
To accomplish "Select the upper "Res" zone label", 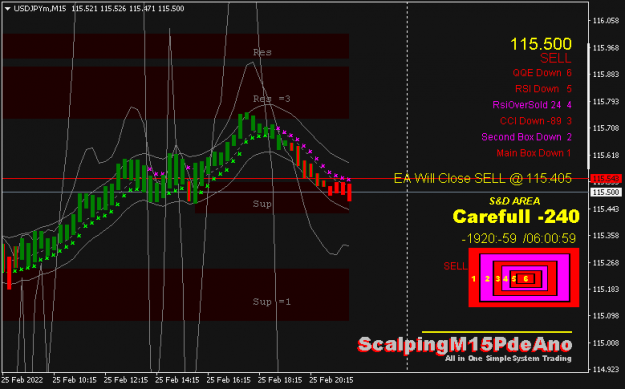I will 262,52.
